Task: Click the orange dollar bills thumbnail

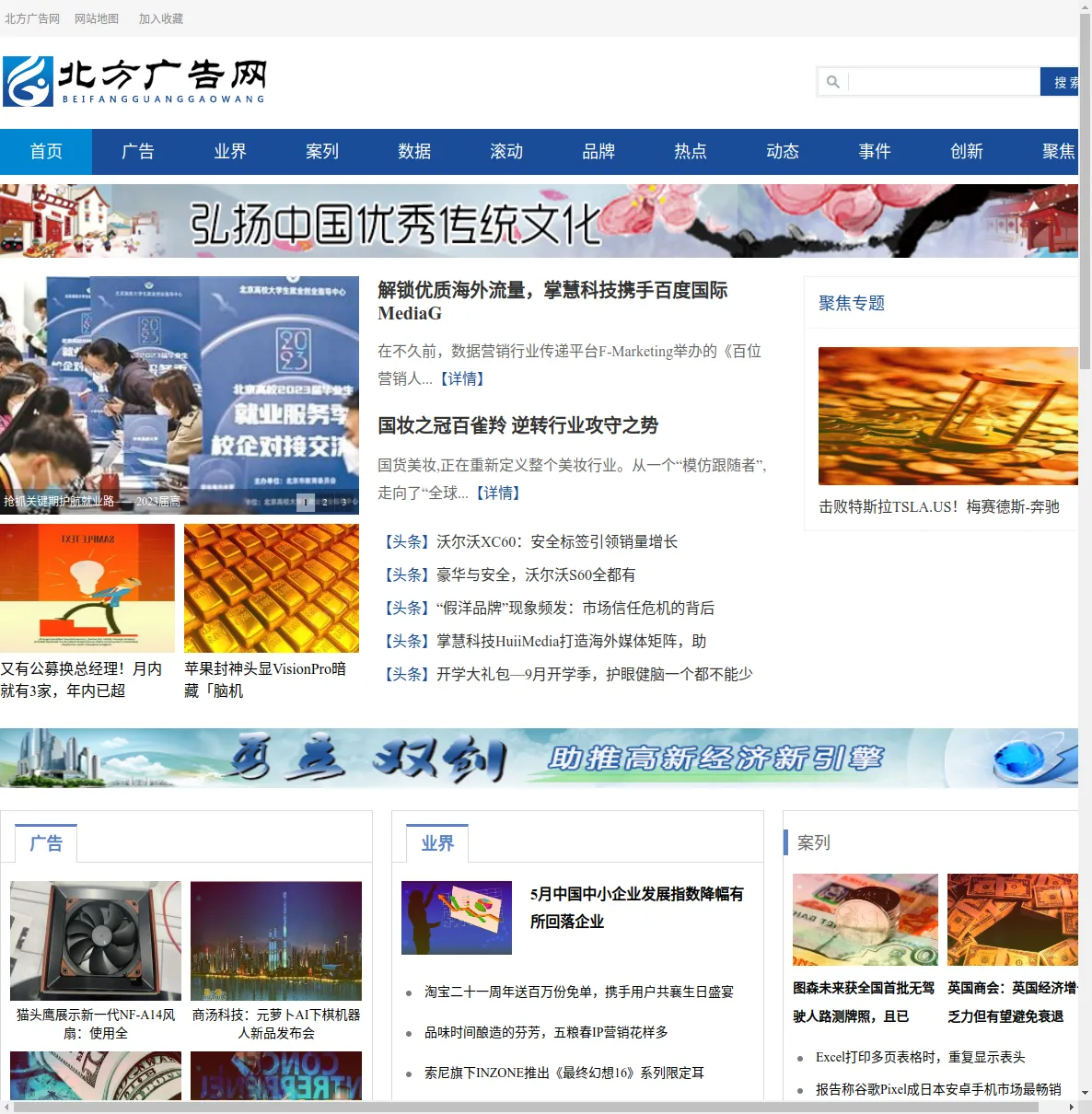Action: click(x=1013, y=920)
